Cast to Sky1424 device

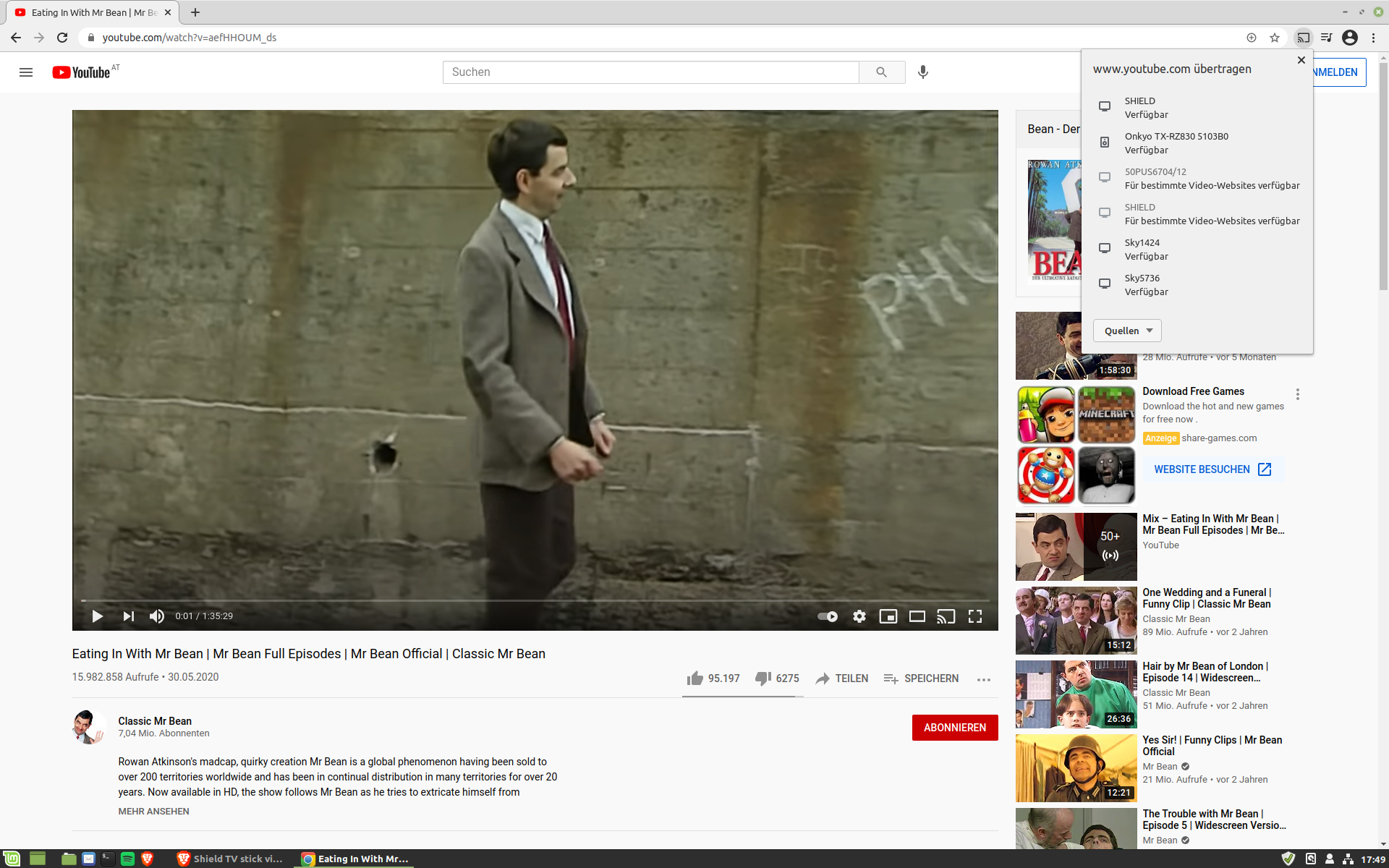pos(1197,250)
